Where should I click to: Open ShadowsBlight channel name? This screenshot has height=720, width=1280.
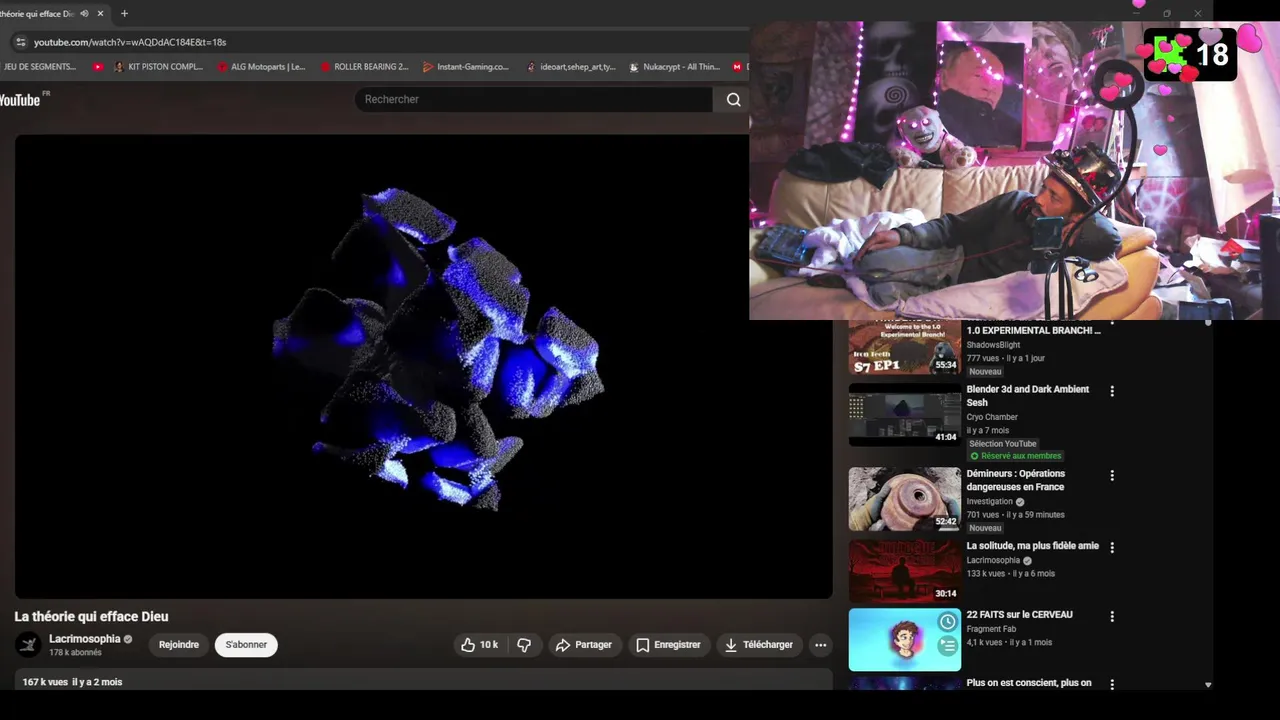[x=993, y=345]
